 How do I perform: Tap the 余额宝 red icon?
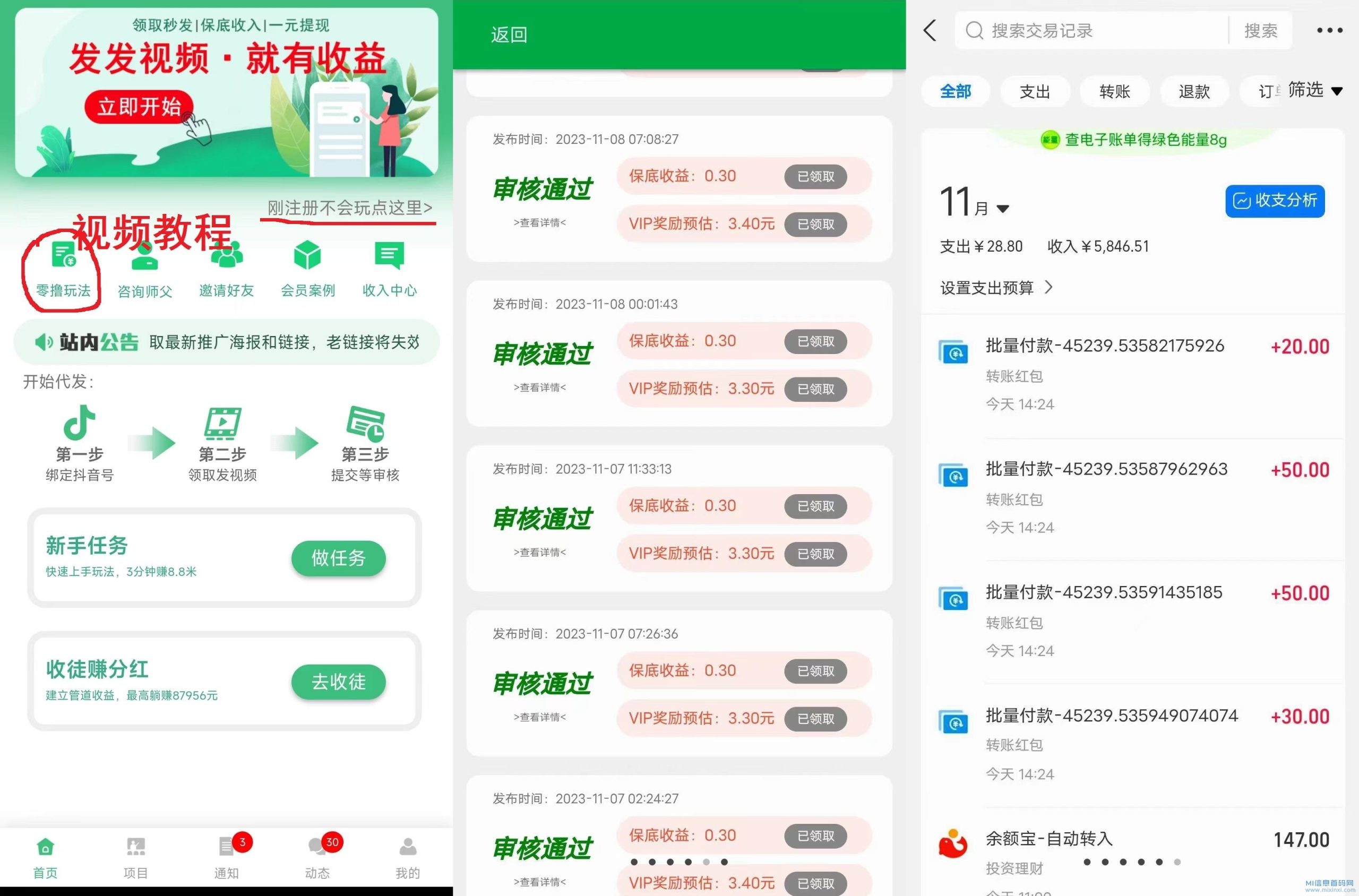[x=953, y=843]
